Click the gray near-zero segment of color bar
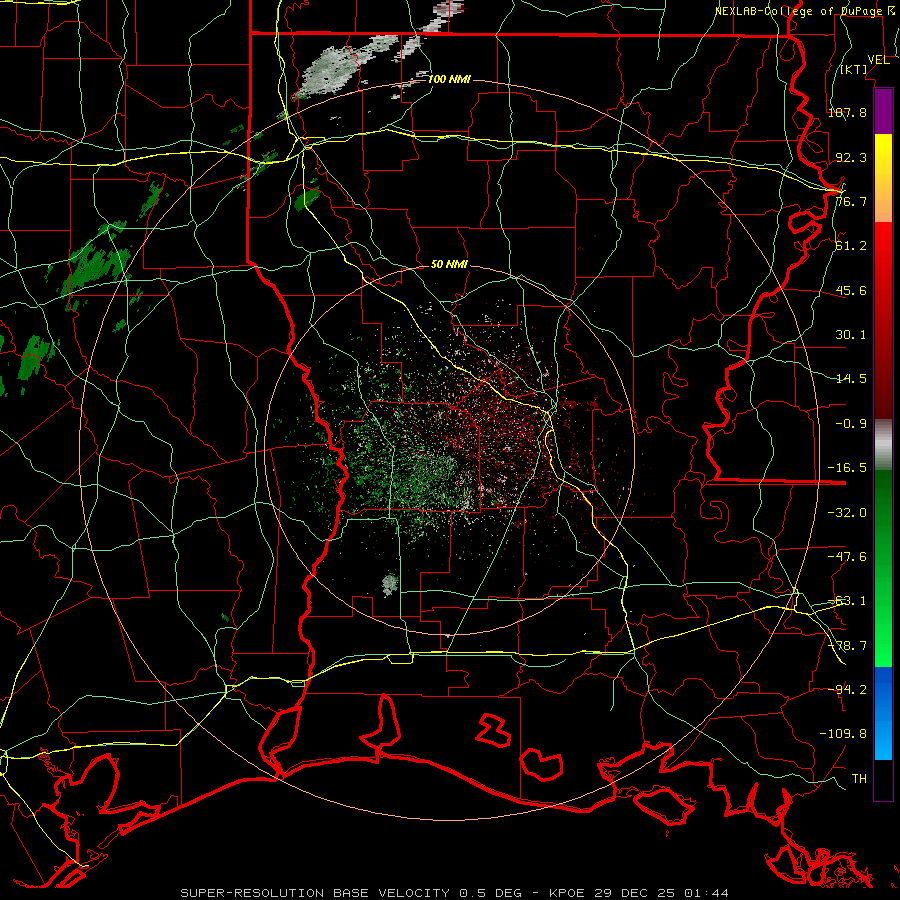900x900 pixels. point(883,445)
